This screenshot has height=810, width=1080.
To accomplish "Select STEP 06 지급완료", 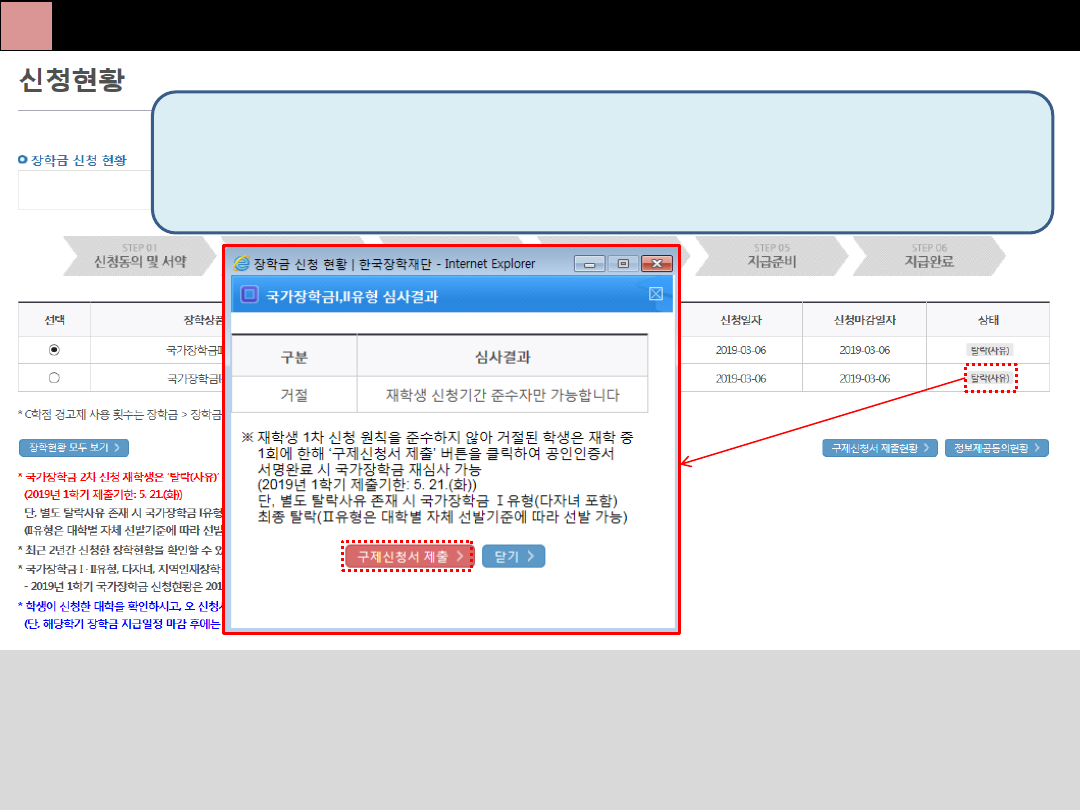I will 928,256.
